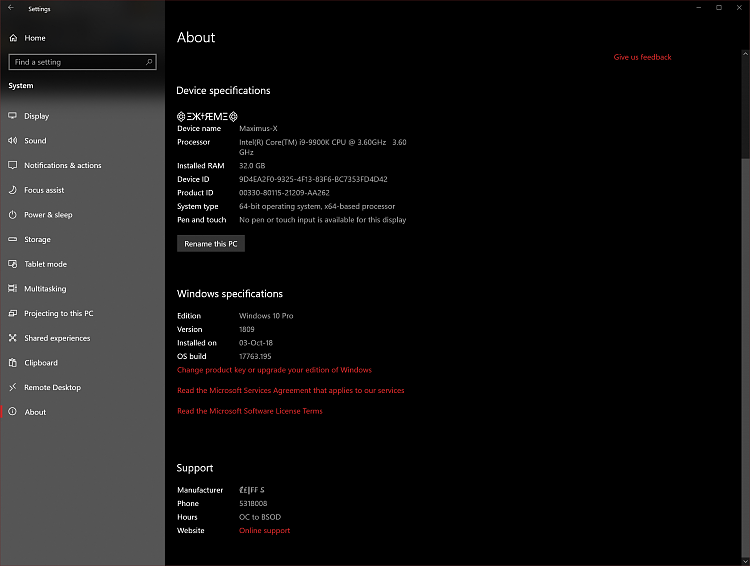Click the Notifications & actions icon

coord(12,165)
